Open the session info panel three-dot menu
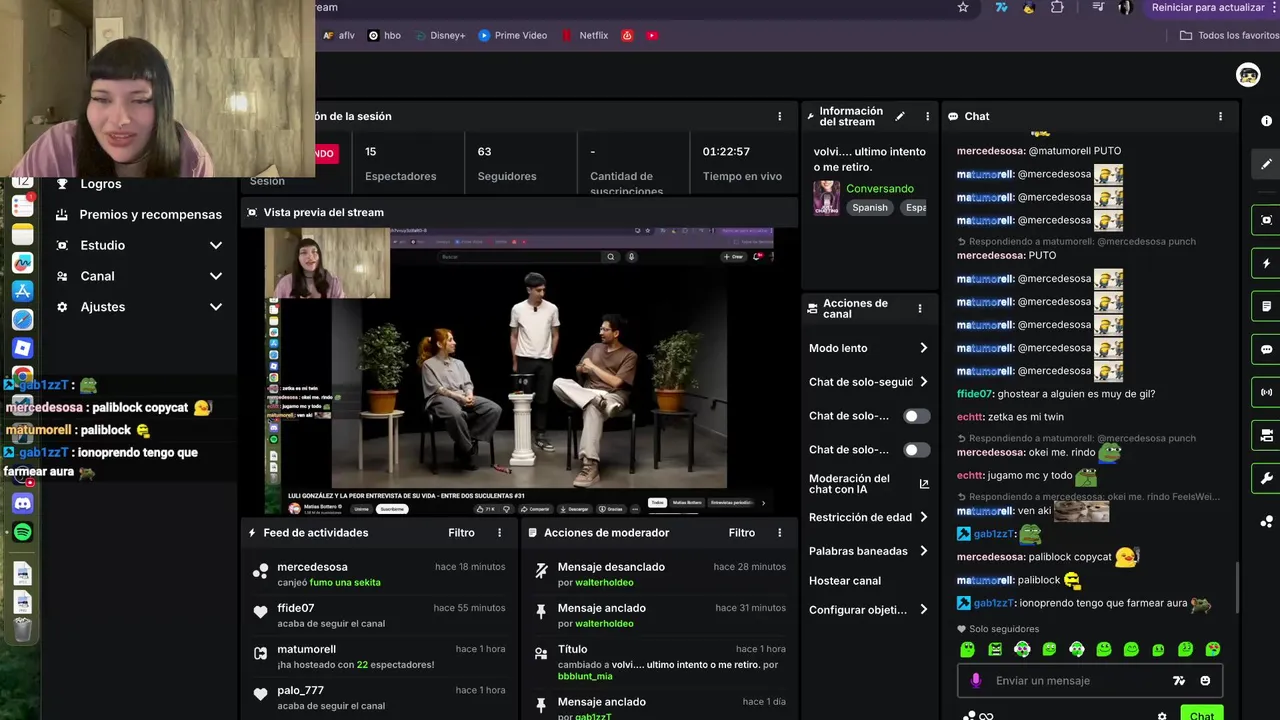Screen dimensions: 1280x720 click(780, 116)
